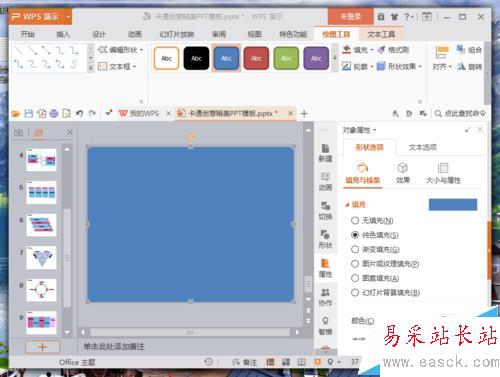Image resolution: width=500 pixels, height=377 pixels.
Task: Apply the black Abc shape style
Action: click(196, 58)
